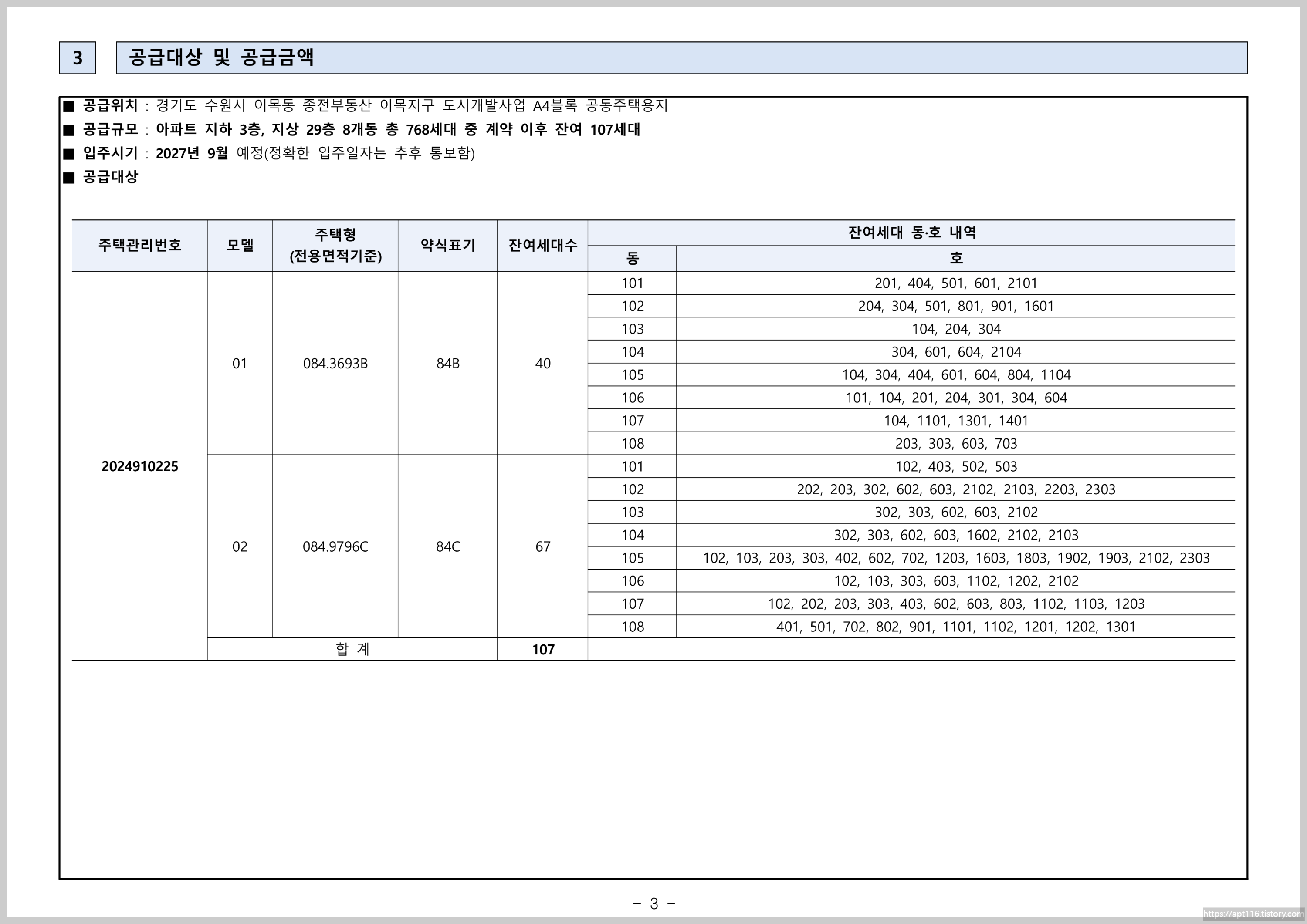Click the remaining units count 67

pyautogui.click(x=542, y=547)
